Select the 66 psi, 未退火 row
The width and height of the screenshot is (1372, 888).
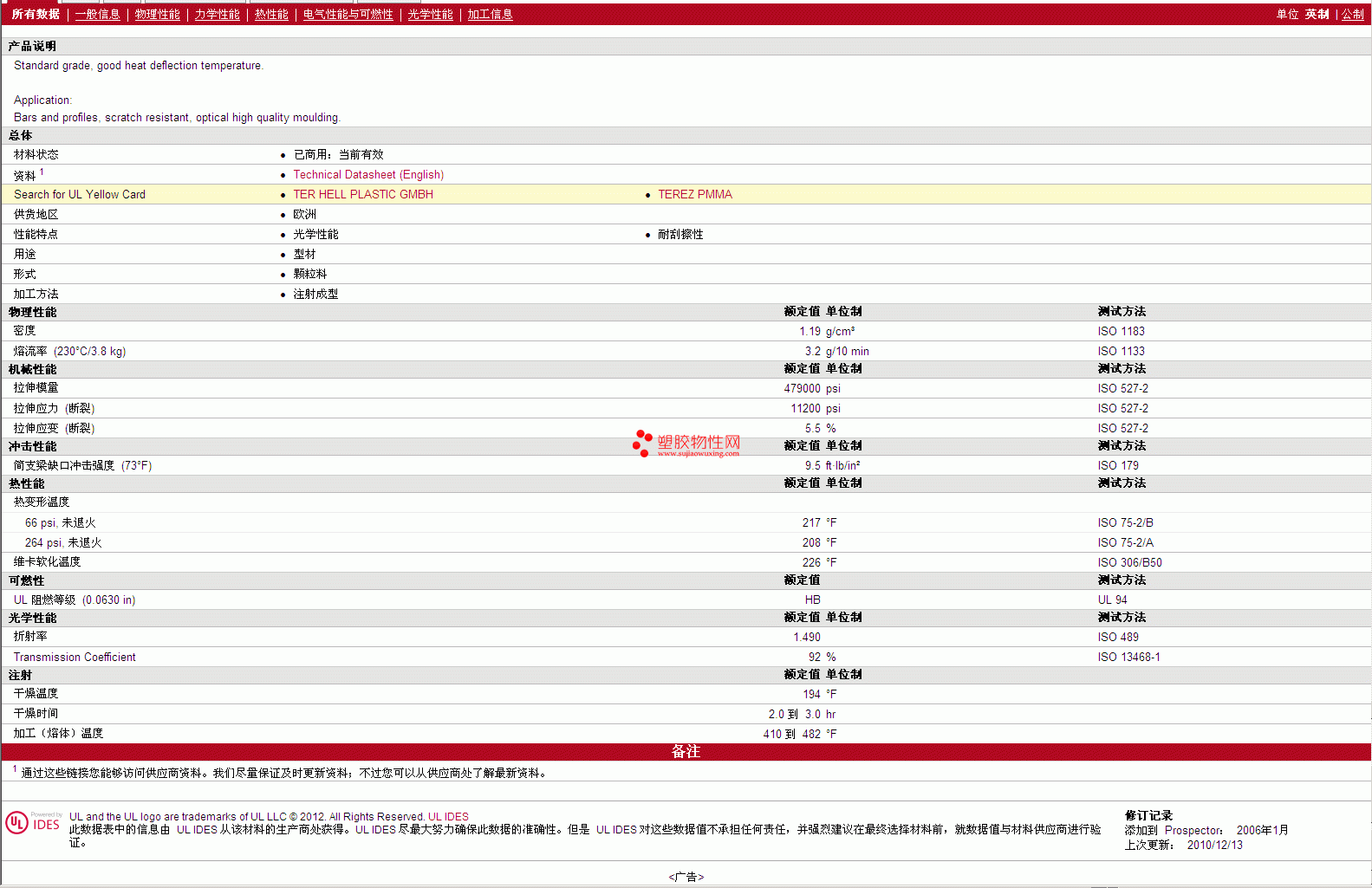(x=686, y=522)
